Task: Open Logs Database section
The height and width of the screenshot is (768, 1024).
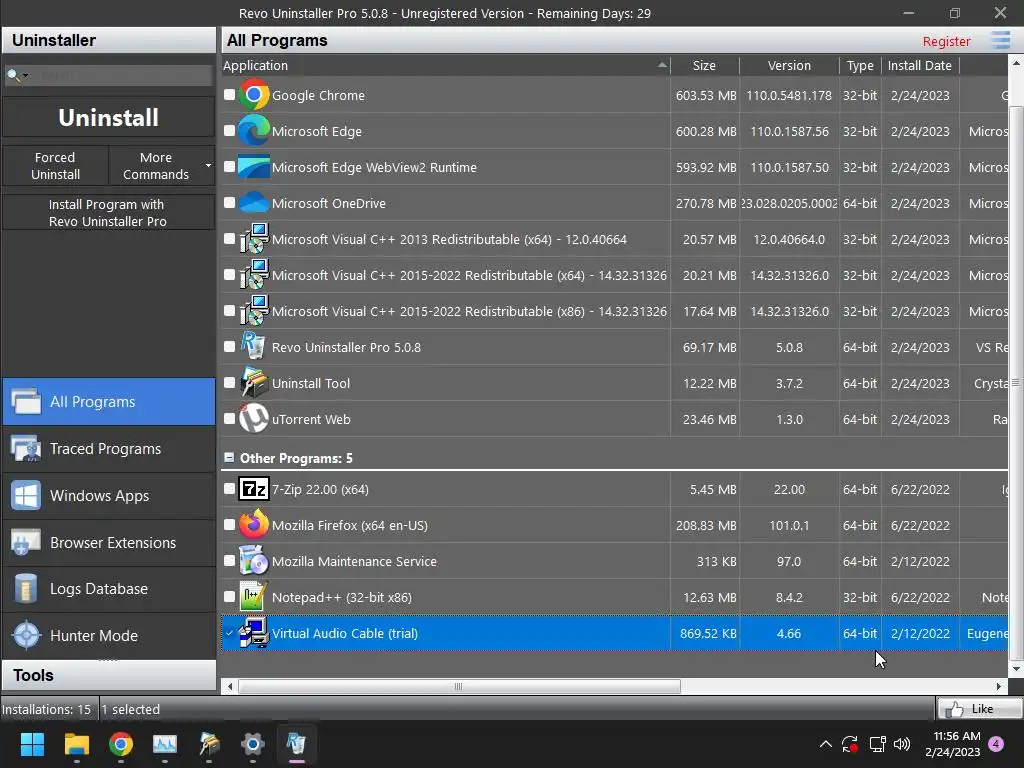Action: (109, 589)
